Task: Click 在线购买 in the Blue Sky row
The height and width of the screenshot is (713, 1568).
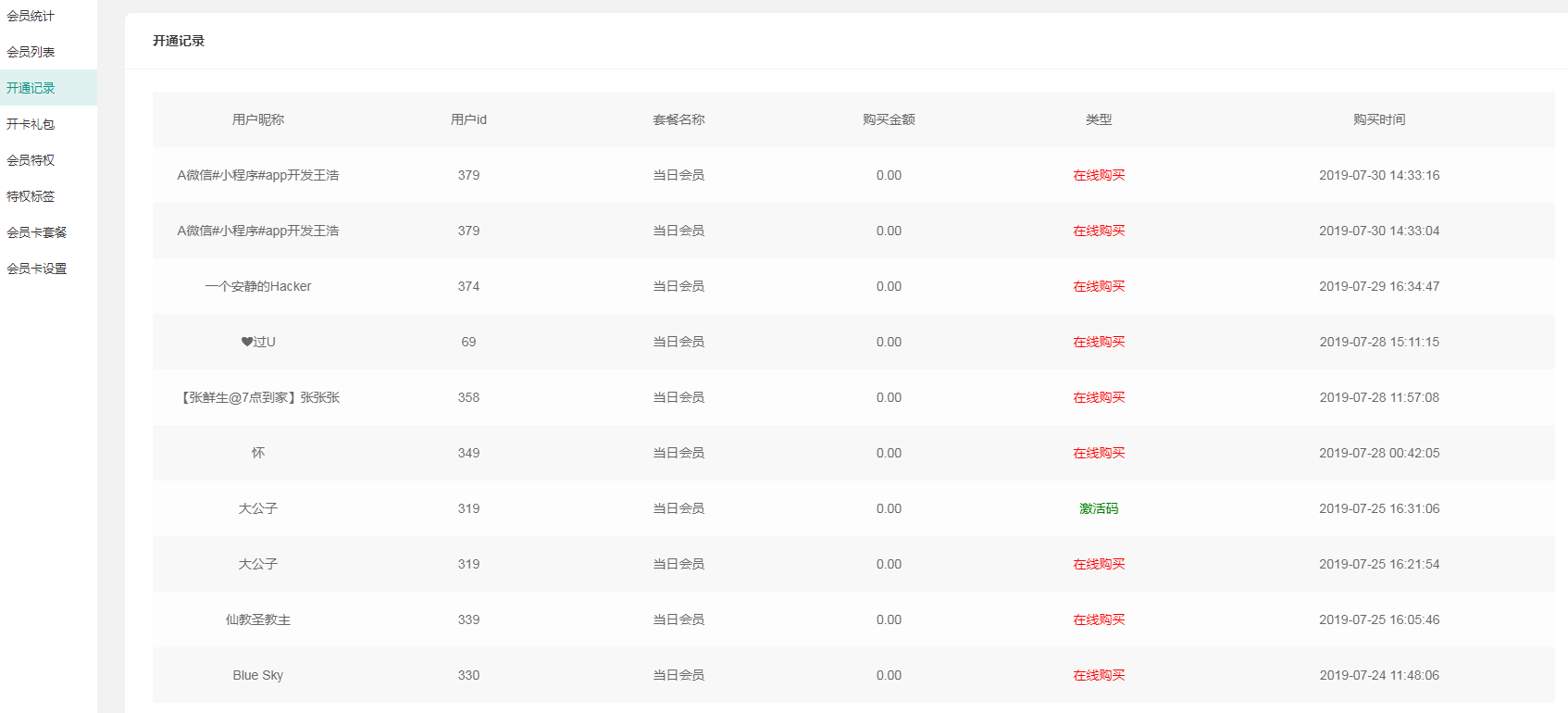Action: (x=1099, y=675)
